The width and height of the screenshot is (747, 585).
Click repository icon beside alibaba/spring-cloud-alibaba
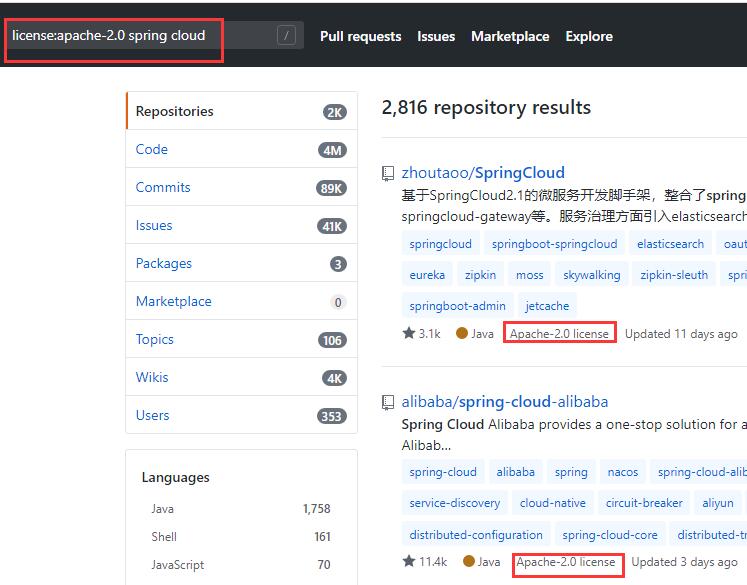388,403
